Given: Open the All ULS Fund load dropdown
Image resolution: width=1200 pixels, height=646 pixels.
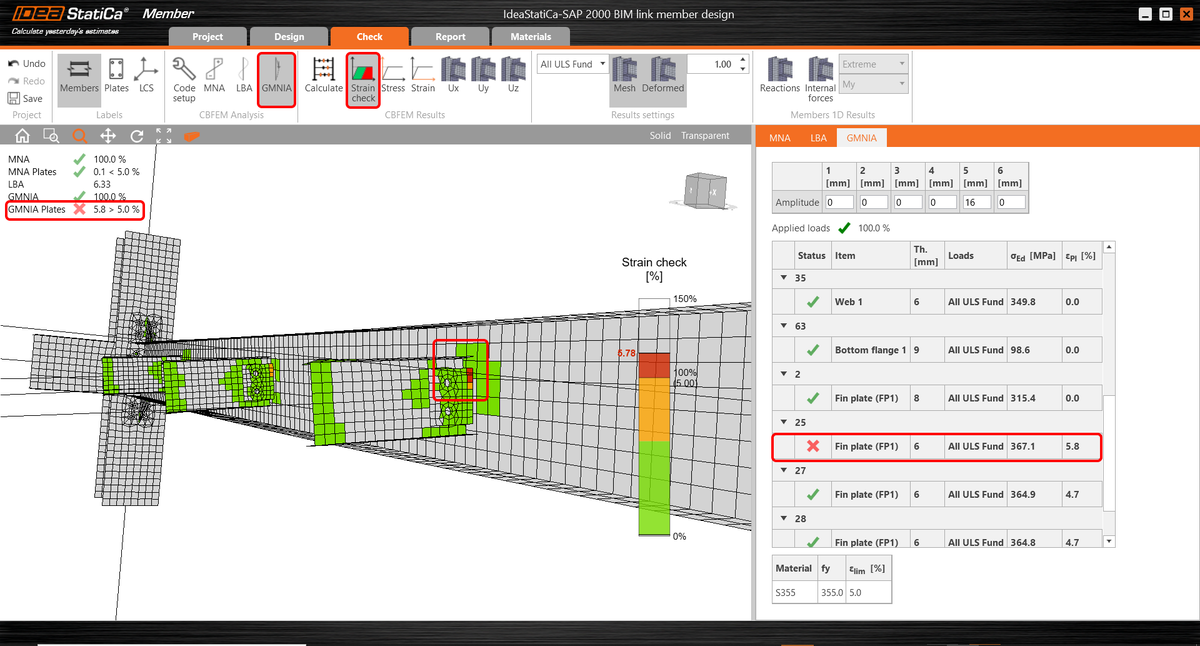Looking at the screenshot, I should pyautogui.click(x=572, y=63).
